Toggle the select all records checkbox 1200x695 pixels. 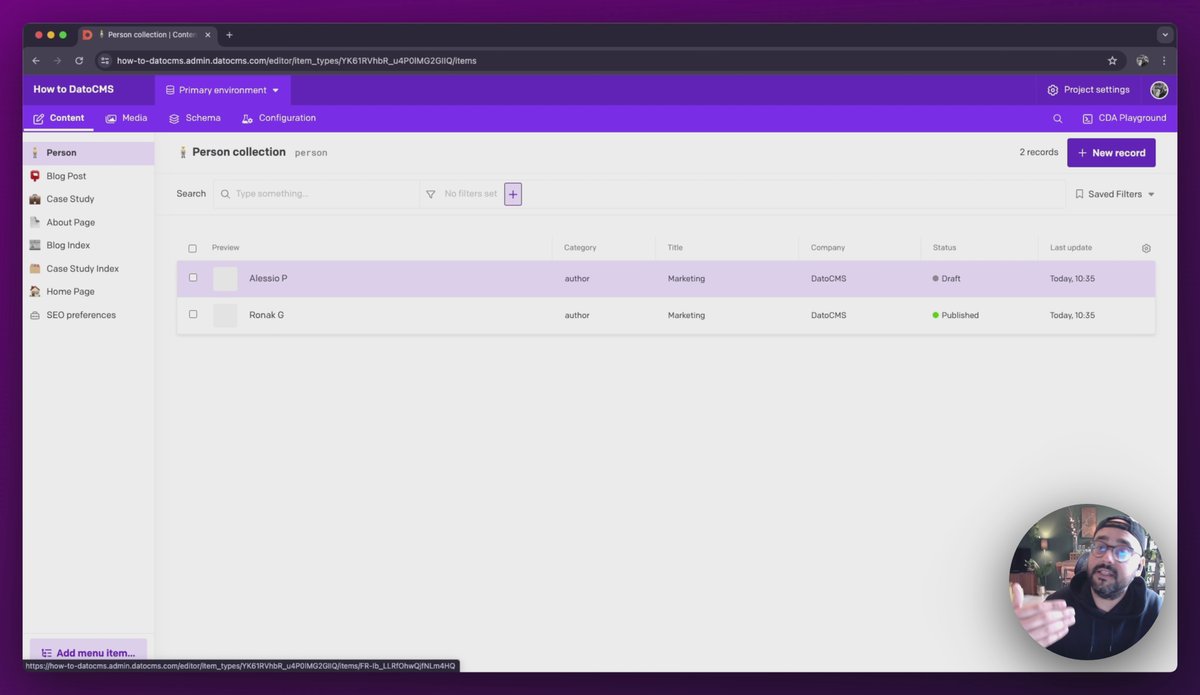tap(193, 248)
